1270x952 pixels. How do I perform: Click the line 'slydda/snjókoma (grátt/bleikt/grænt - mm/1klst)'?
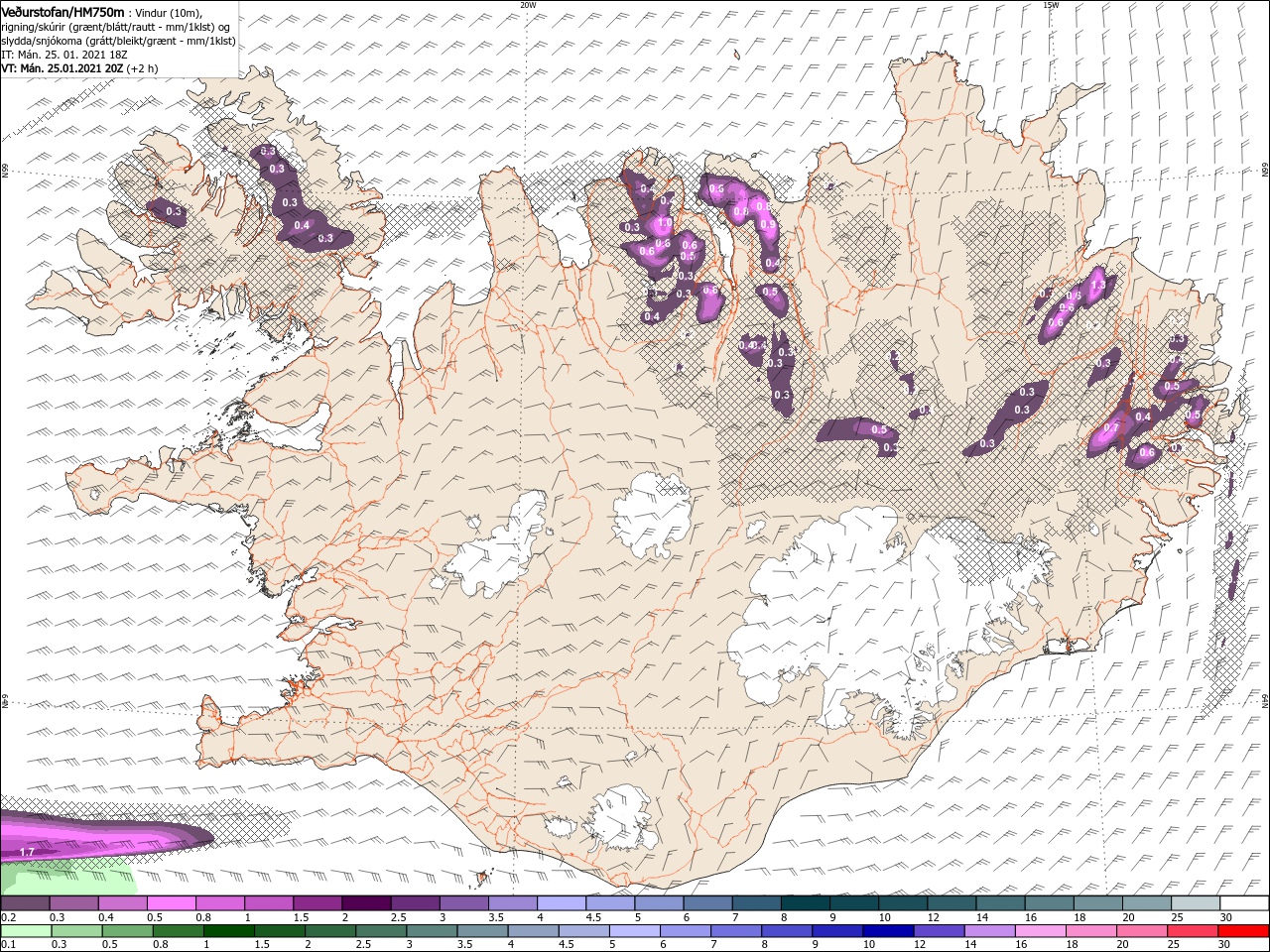118,42
